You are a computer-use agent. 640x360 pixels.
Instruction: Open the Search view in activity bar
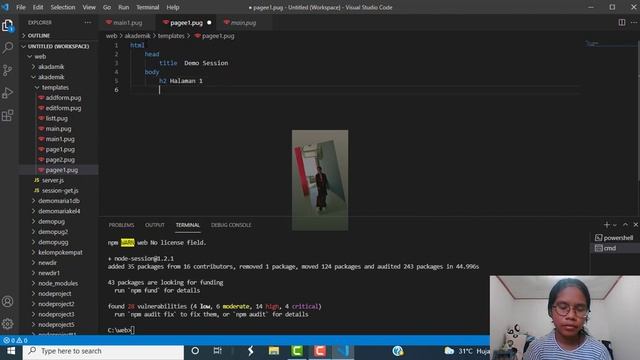(x=8, y=48)
